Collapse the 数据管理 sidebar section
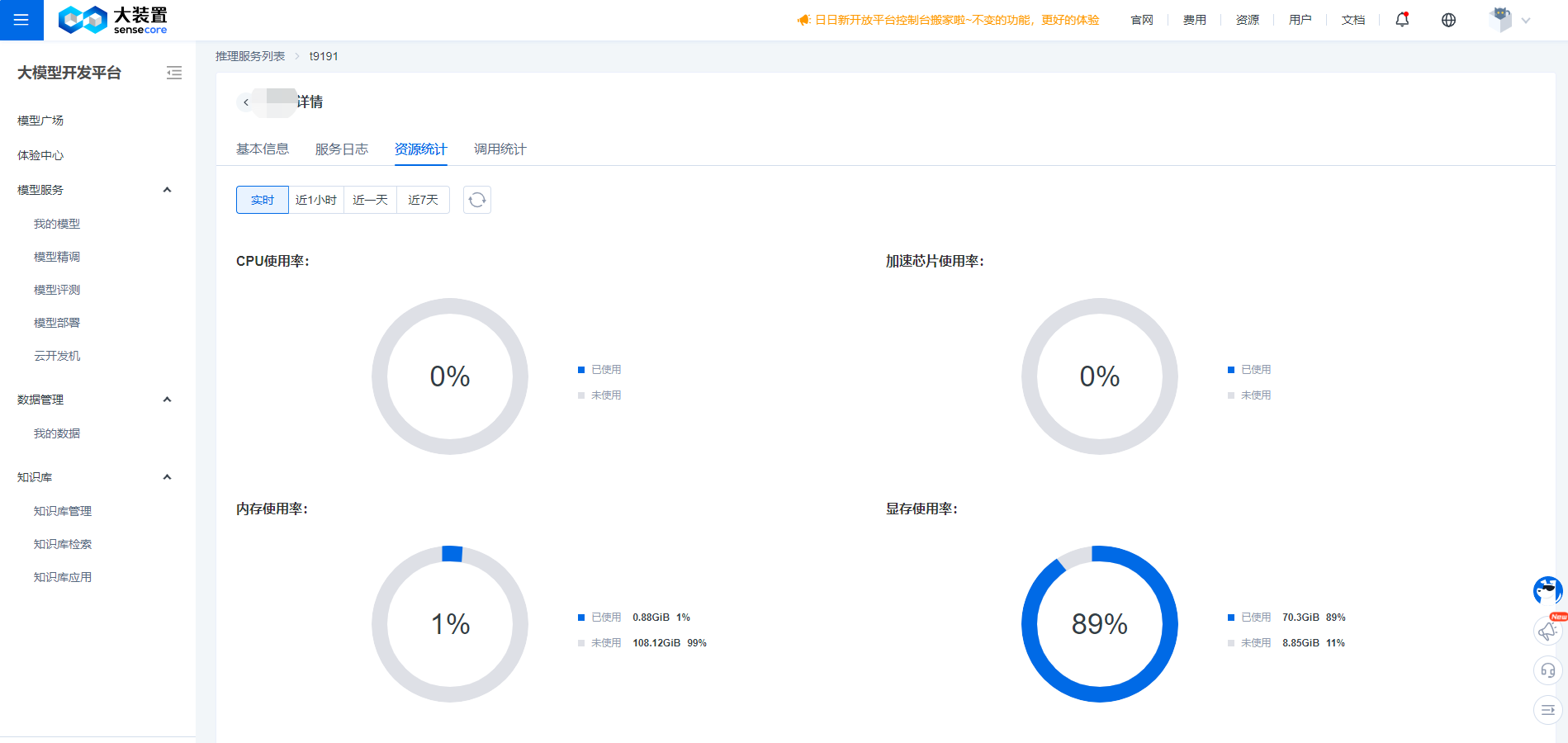Viewport: 1568px width, 743px height. (x=167, y=400)
